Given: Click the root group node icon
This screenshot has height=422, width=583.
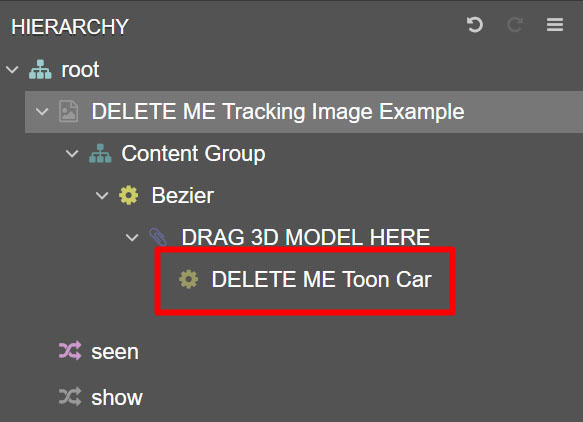Looking at the screenshot, I should tap(40, 70).
